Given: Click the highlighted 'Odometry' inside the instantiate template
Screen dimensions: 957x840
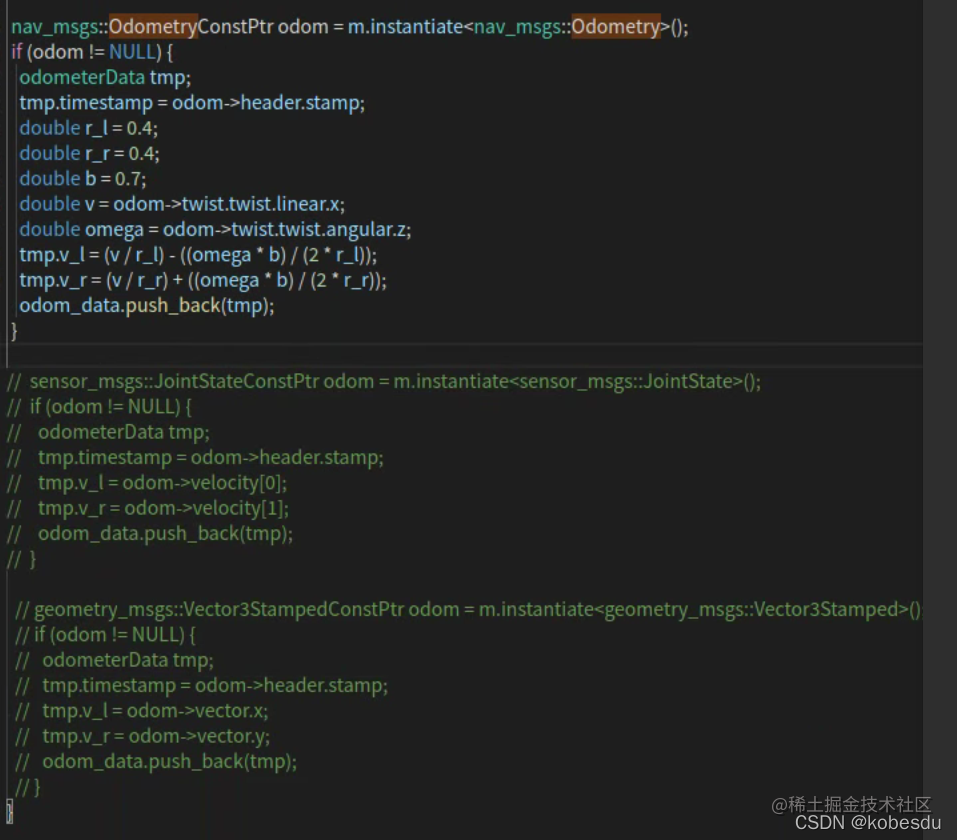Looking at the screenshot, I should [x=616, y=27].
